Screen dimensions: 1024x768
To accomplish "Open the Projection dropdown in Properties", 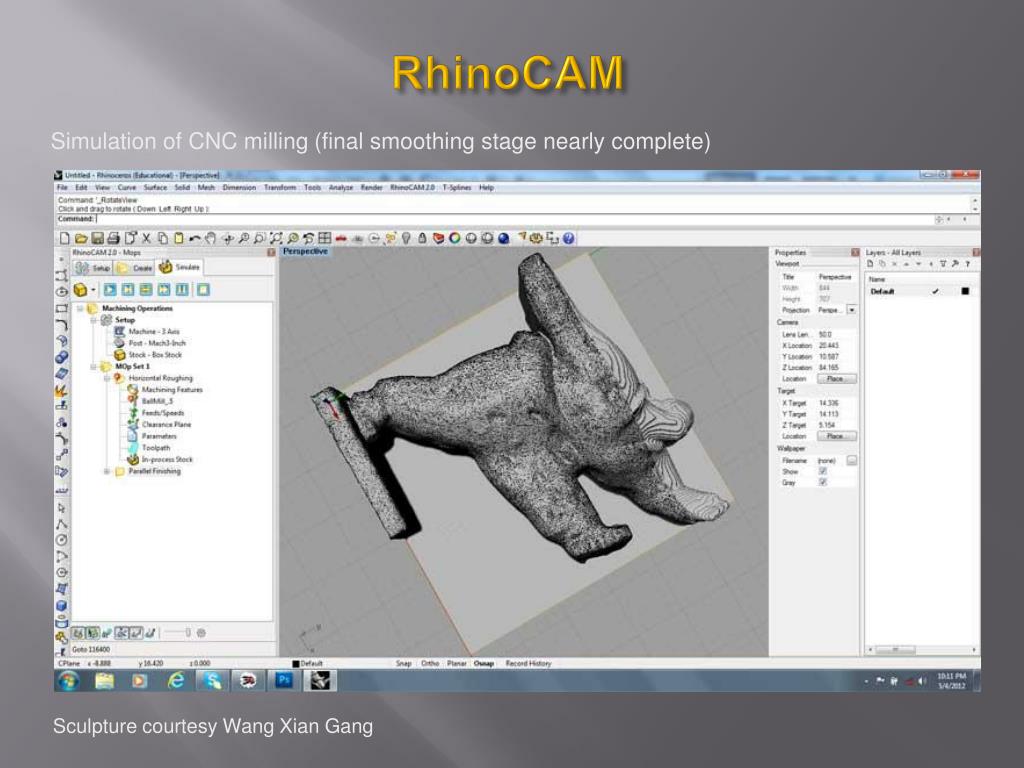I will click(852, 310).
